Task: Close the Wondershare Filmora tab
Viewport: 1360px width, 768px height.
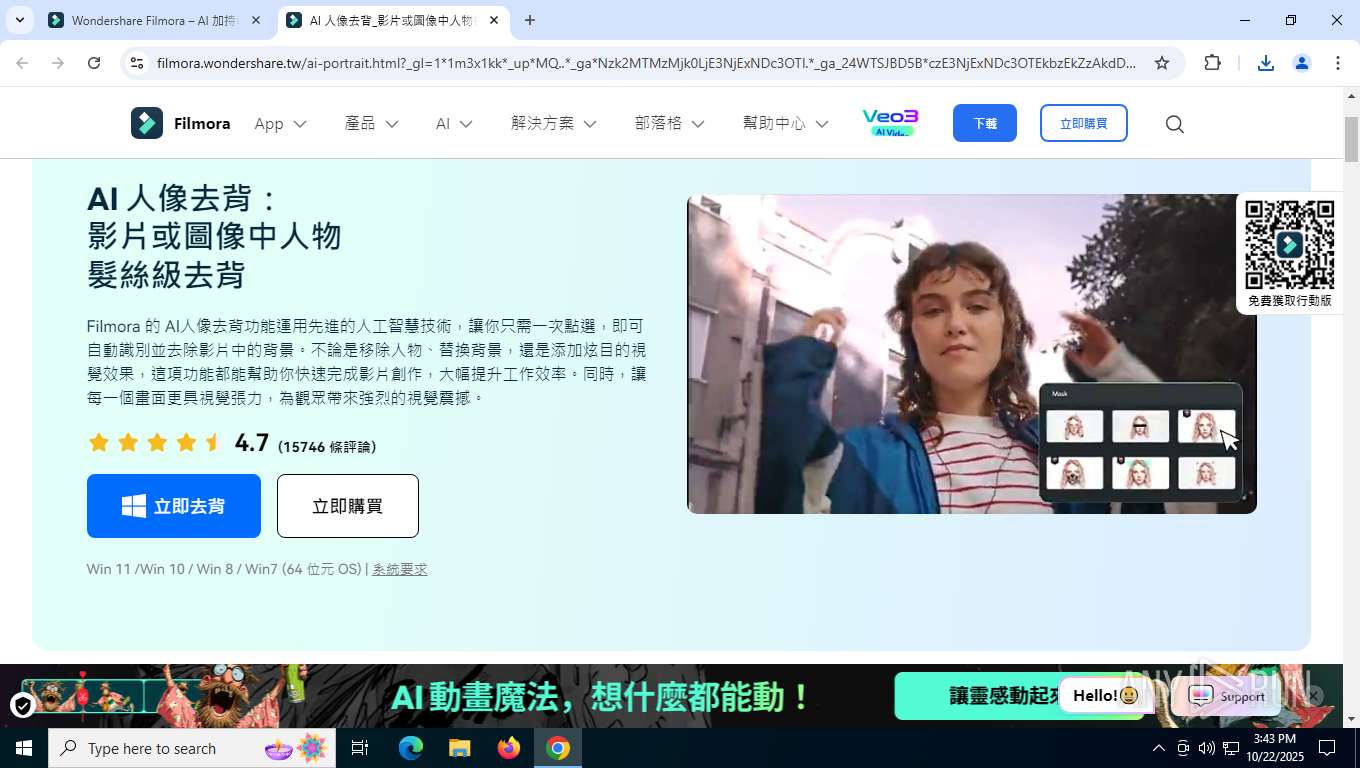Action: (x=256, y=20)
